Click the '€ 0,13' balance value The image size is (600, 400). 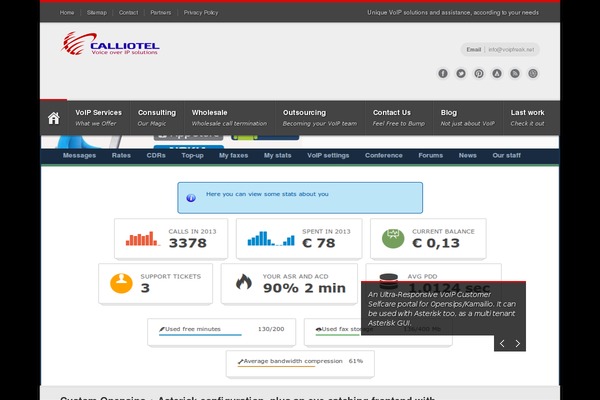tap(436, 243)
